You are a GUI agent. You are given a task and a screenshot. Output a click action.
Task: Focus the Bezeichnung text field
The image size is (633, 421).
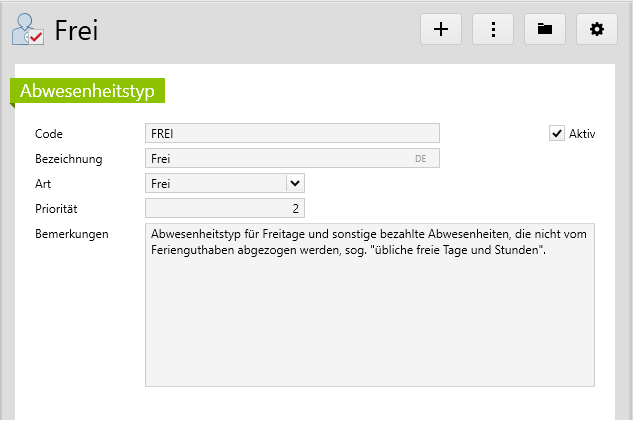tap(280, 158)
